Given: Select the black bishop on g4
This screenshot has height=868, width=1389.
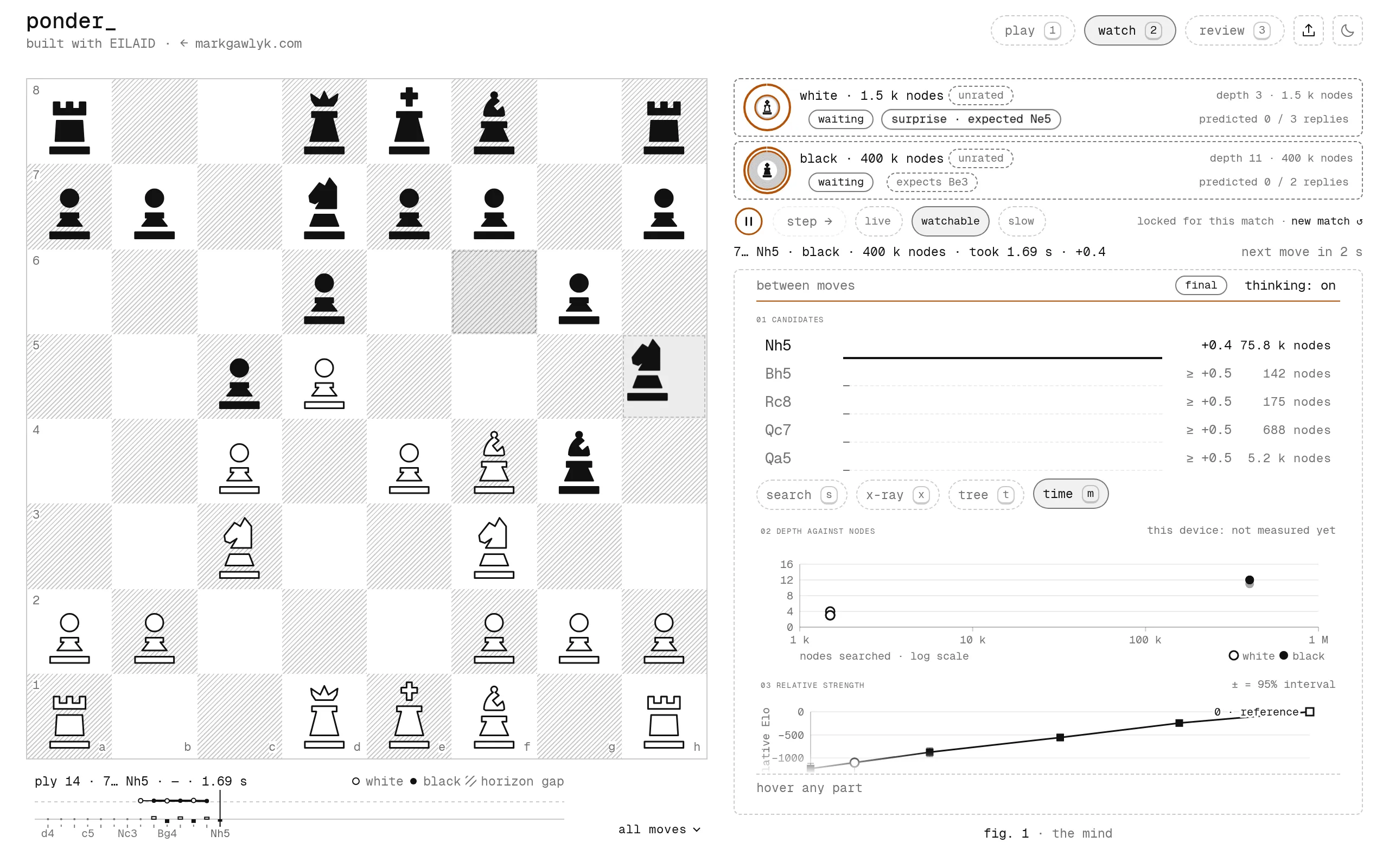Looking at the screenshot, I should pyautogui.click(x=579, y=462).
